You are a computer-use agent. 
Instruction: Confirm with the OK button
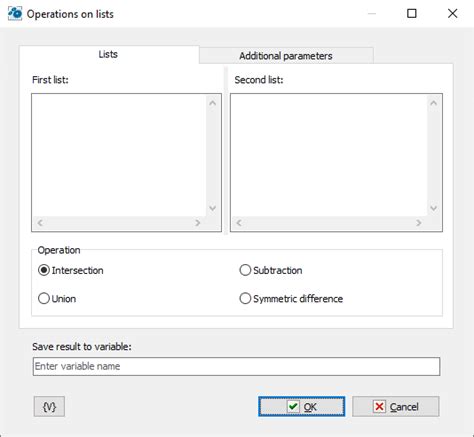point(302,407)
